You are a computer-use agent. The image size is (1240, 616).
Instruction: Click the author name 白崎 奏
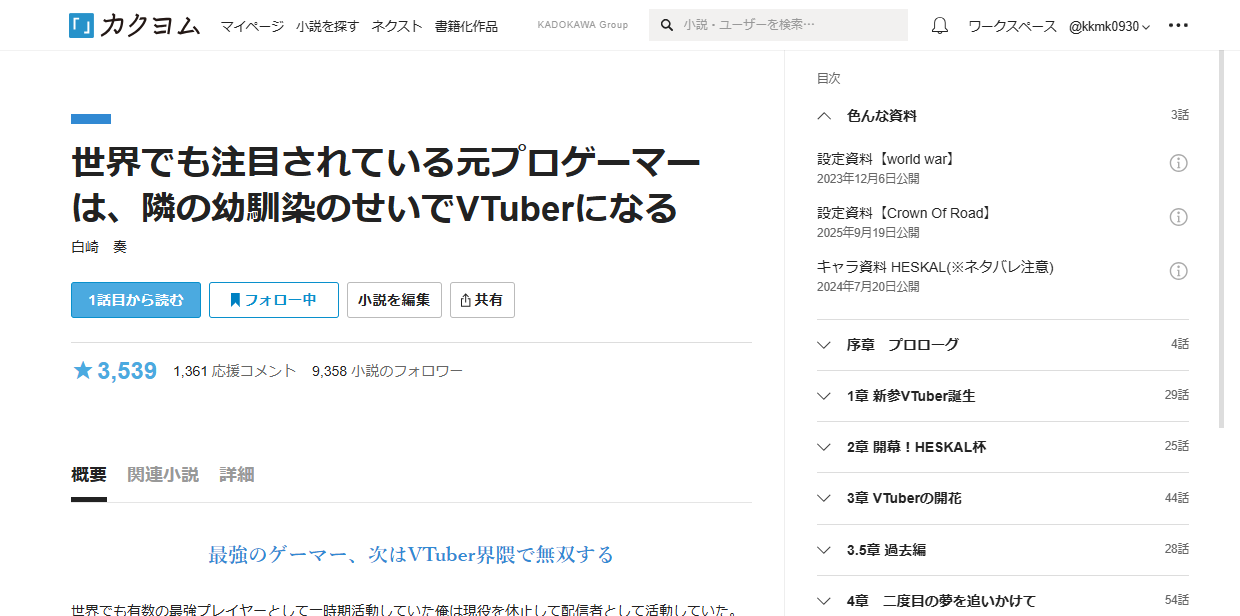[x=99, y=247]
